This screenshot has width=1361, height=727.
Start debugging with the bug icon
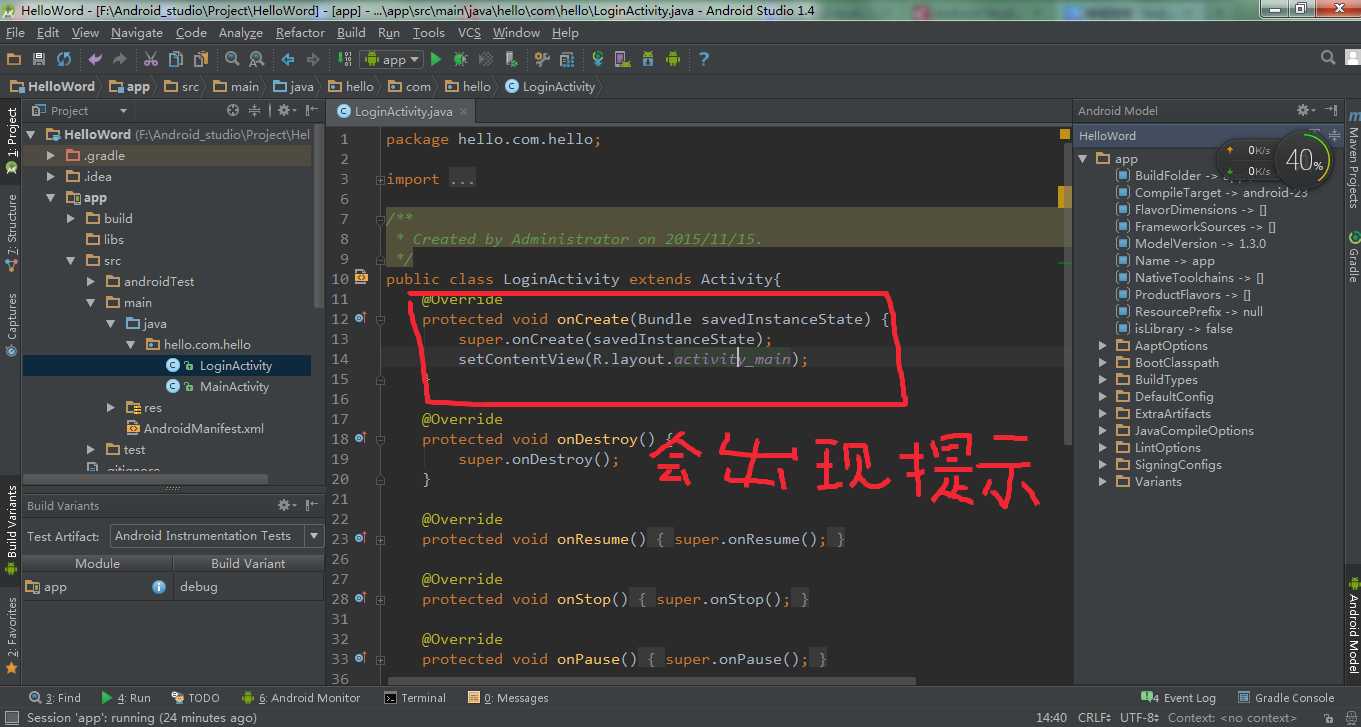[x=462, y=59]
